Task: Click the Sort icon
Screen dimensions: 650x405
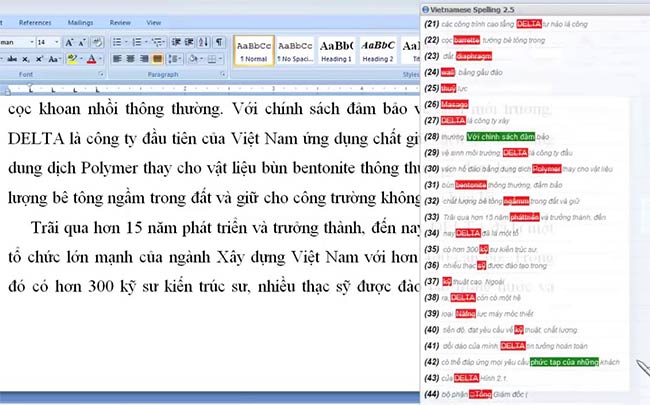Action: click(204, 42)
